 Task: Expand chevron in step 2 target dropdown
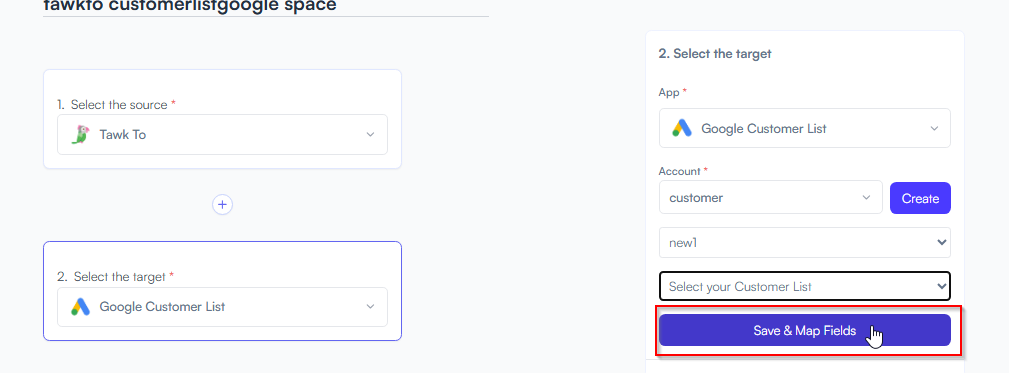(370, 307)
